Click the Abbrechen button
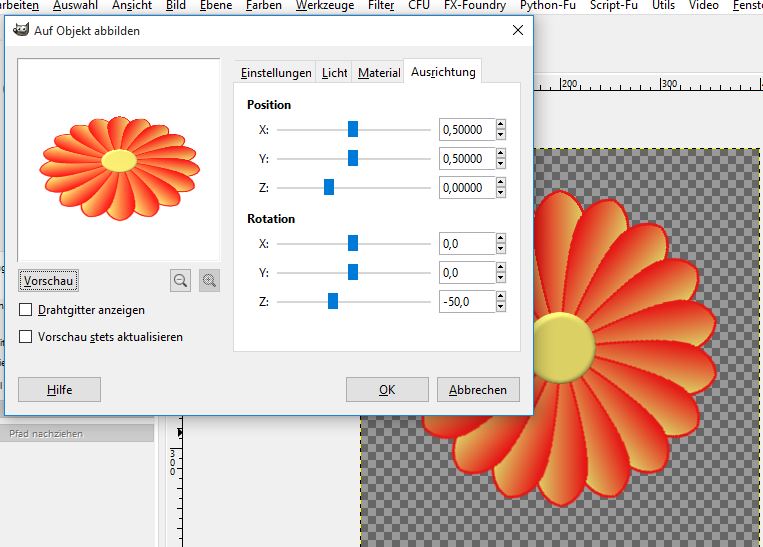Screen dimensions: 763x547 tap(478, 390)
